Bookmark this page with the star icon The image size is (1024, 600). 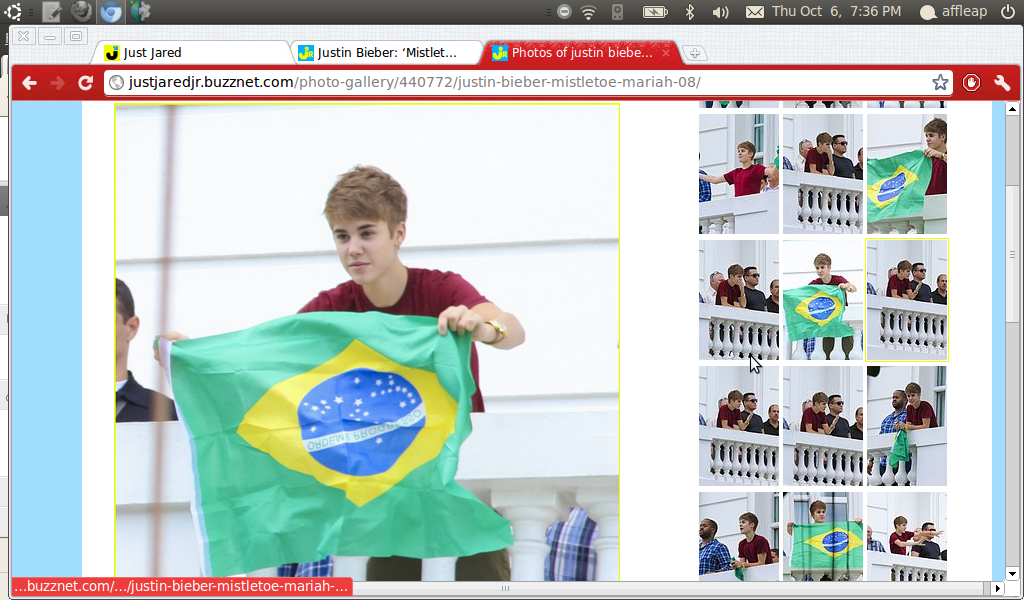coord(940,82)
